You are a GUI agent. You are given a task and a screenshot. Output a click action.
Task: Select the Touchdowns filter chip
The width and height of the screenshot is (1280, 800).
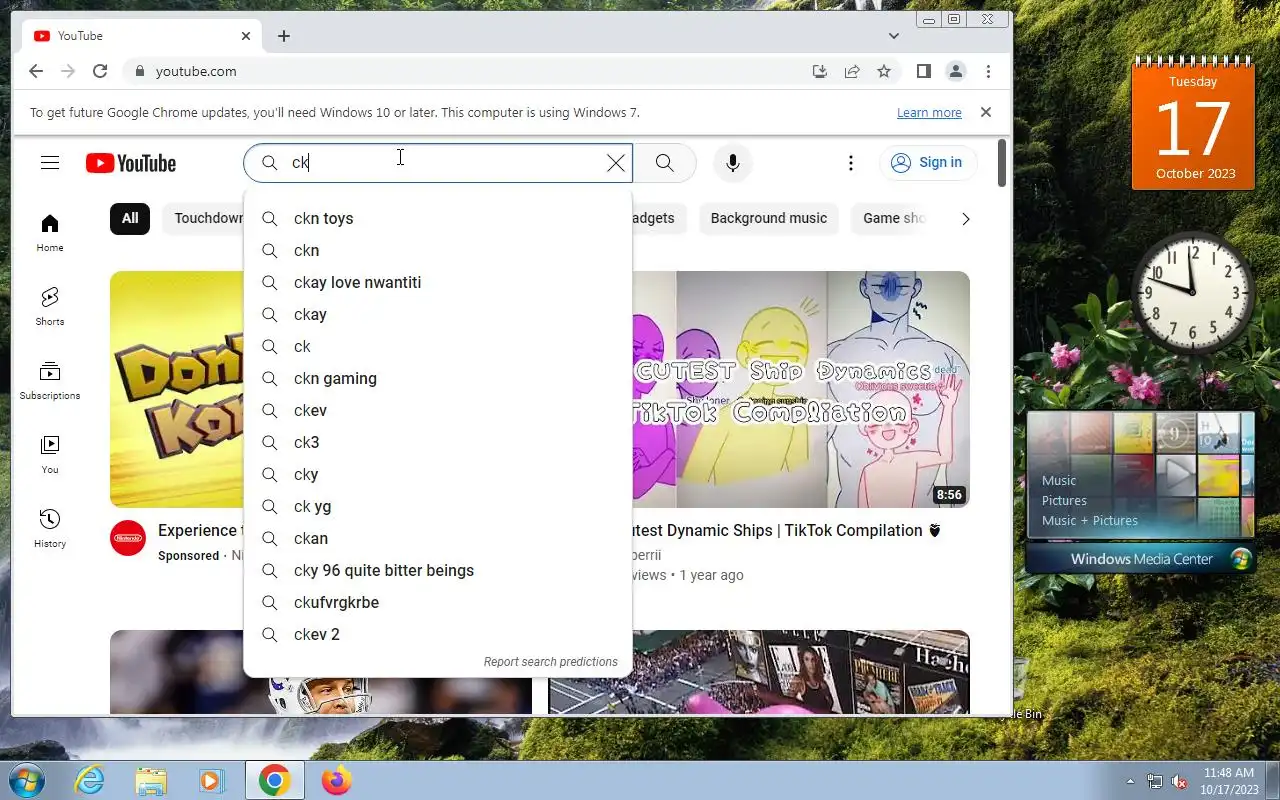204,218
